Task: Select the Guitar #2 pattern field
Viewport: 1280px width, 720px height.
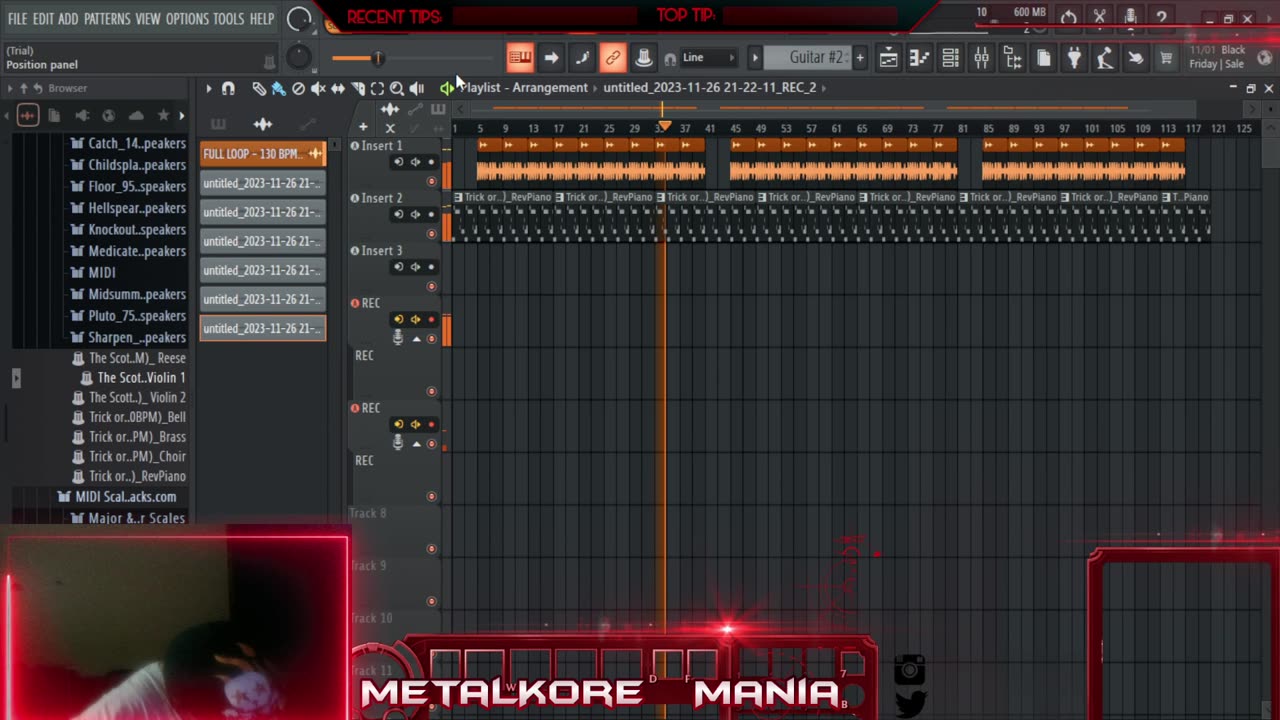Action: click(807, 58)
